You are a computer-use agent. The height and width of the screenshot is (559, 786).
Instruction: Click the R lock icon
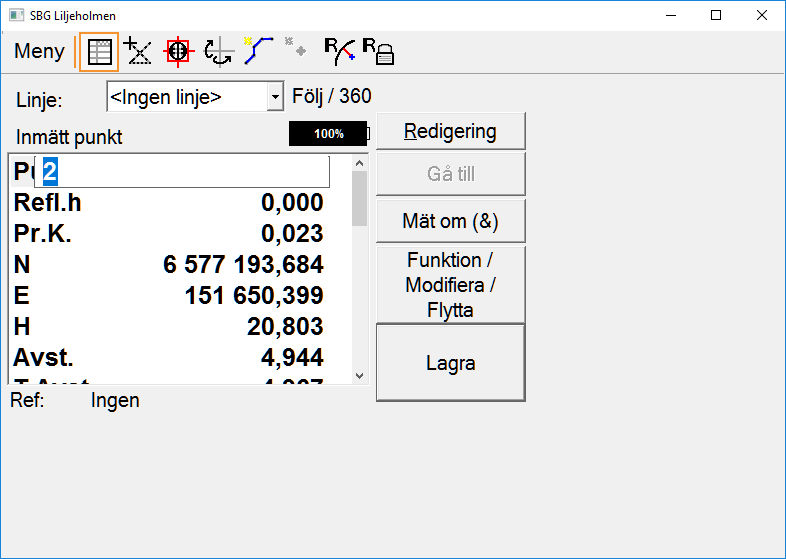[x=378, y=51]
